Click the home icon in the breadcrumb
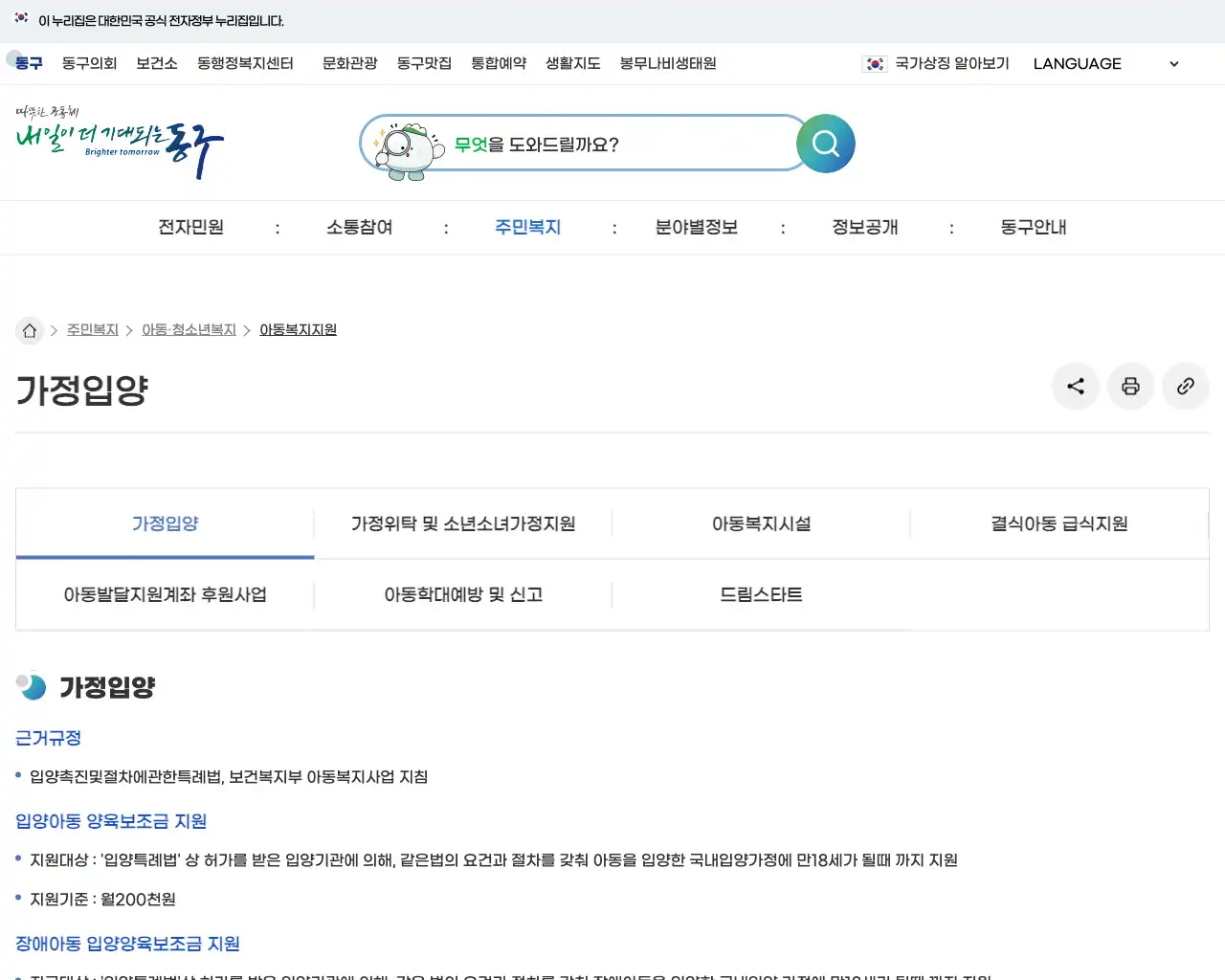Image resolution: width=1225 pixels, height=980 pixels. pos(29,329)
